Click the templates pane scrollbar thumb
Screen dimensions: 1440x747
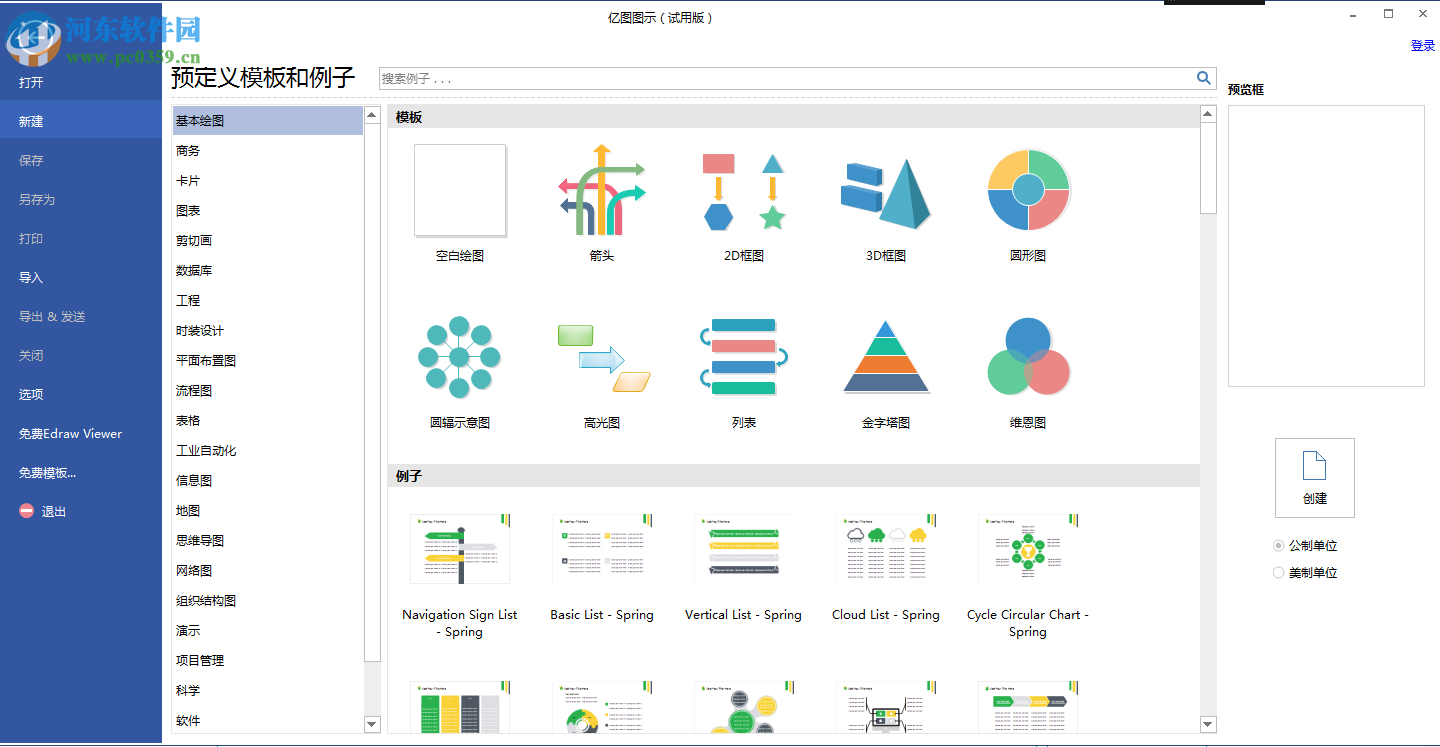point(1208,168)
